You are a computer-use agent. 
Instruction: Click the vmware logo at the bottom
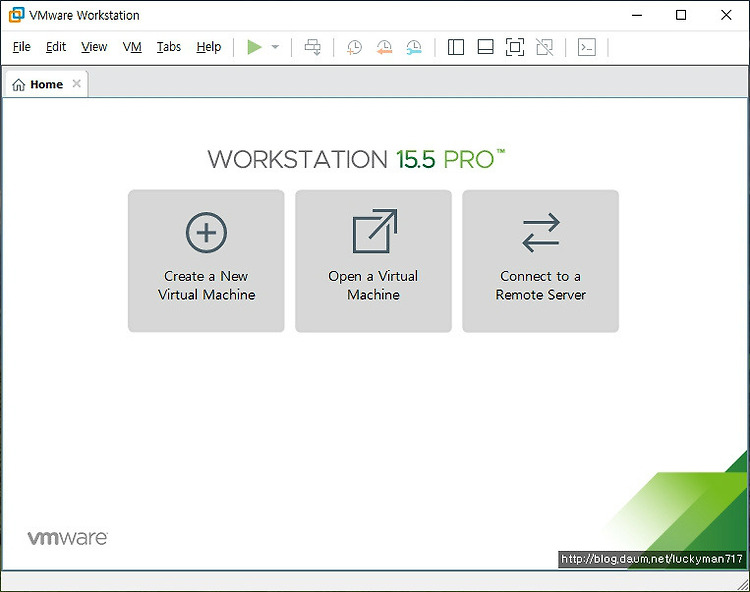pos(67,538)
